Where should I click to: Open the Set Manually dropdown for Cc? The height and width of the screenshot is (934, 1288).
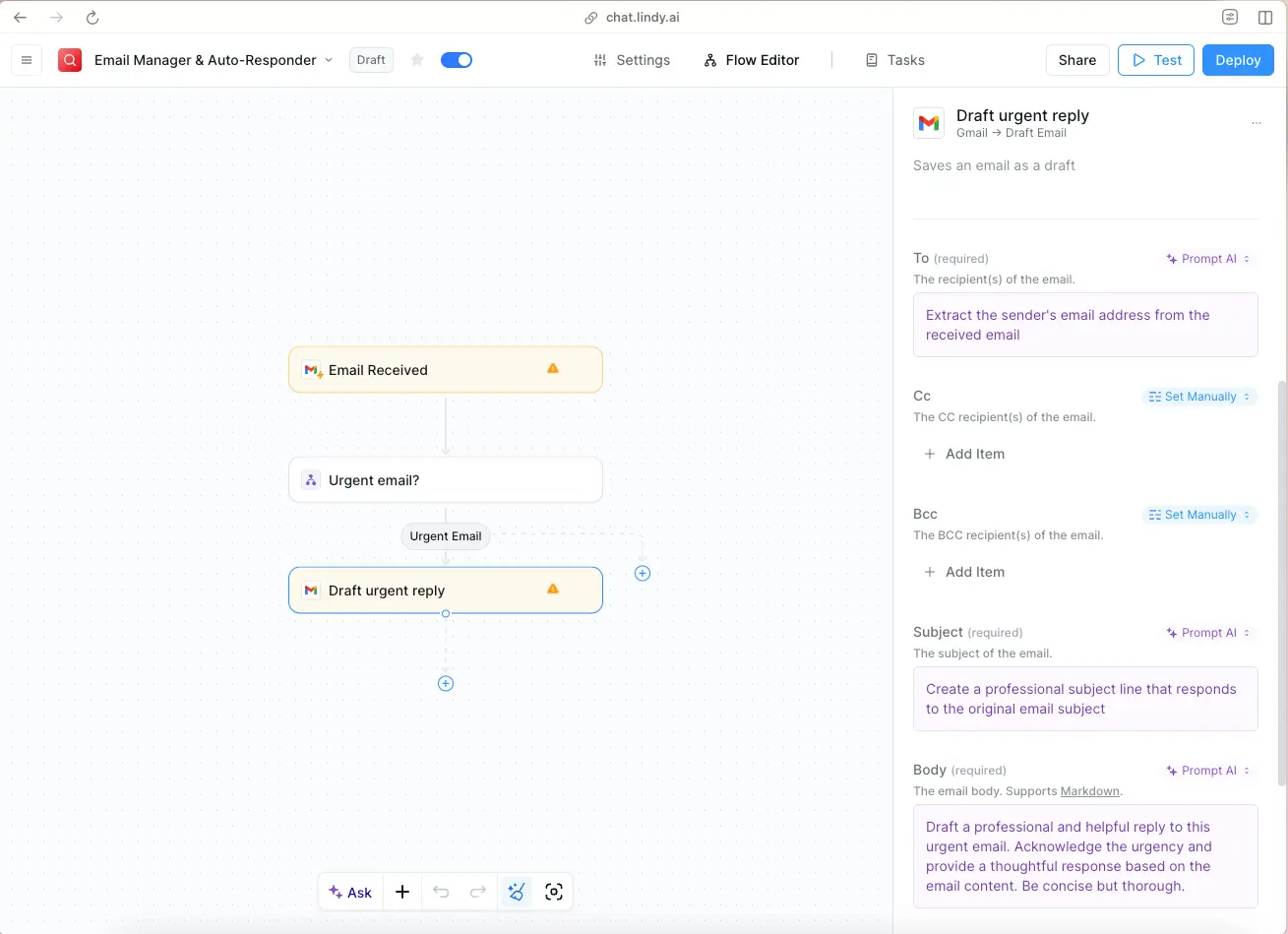click(x=1199, y=397)
